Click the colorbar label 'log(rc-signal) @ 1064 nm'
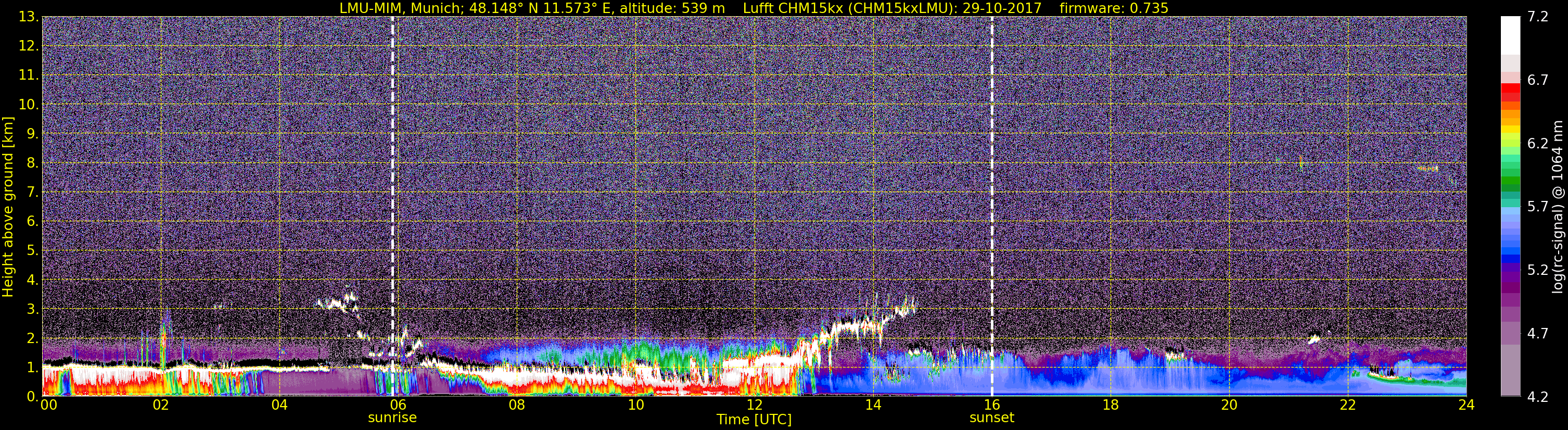 pyautogui.click(x=1557, y=207)
